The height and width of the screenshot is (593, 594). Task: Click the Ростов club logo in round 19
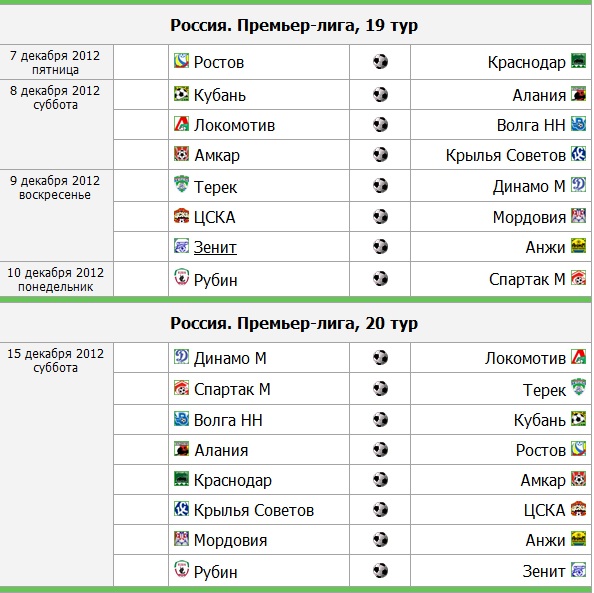[181, 61]
